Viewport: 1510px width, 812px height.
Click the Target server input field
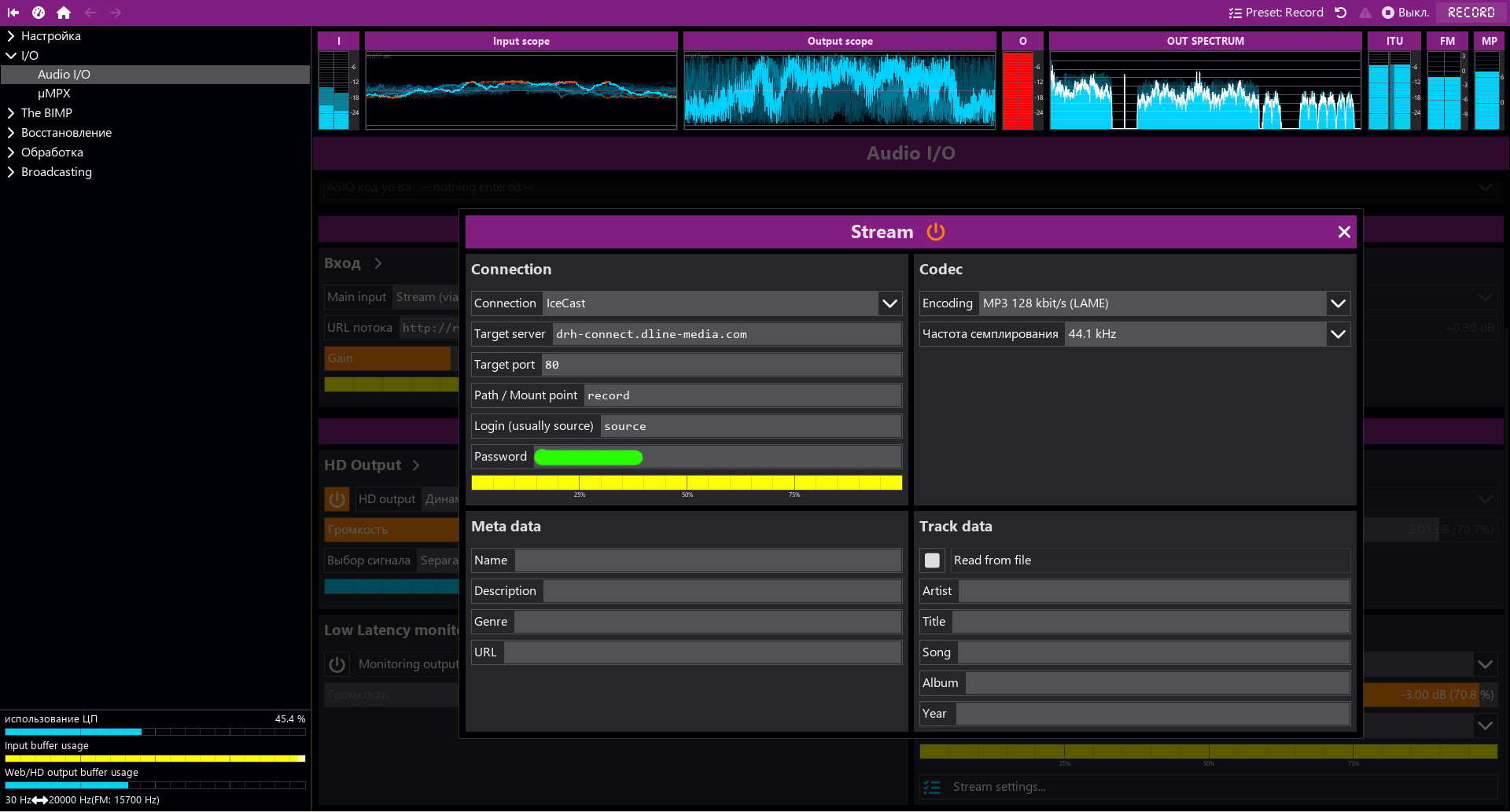point(727,334)
